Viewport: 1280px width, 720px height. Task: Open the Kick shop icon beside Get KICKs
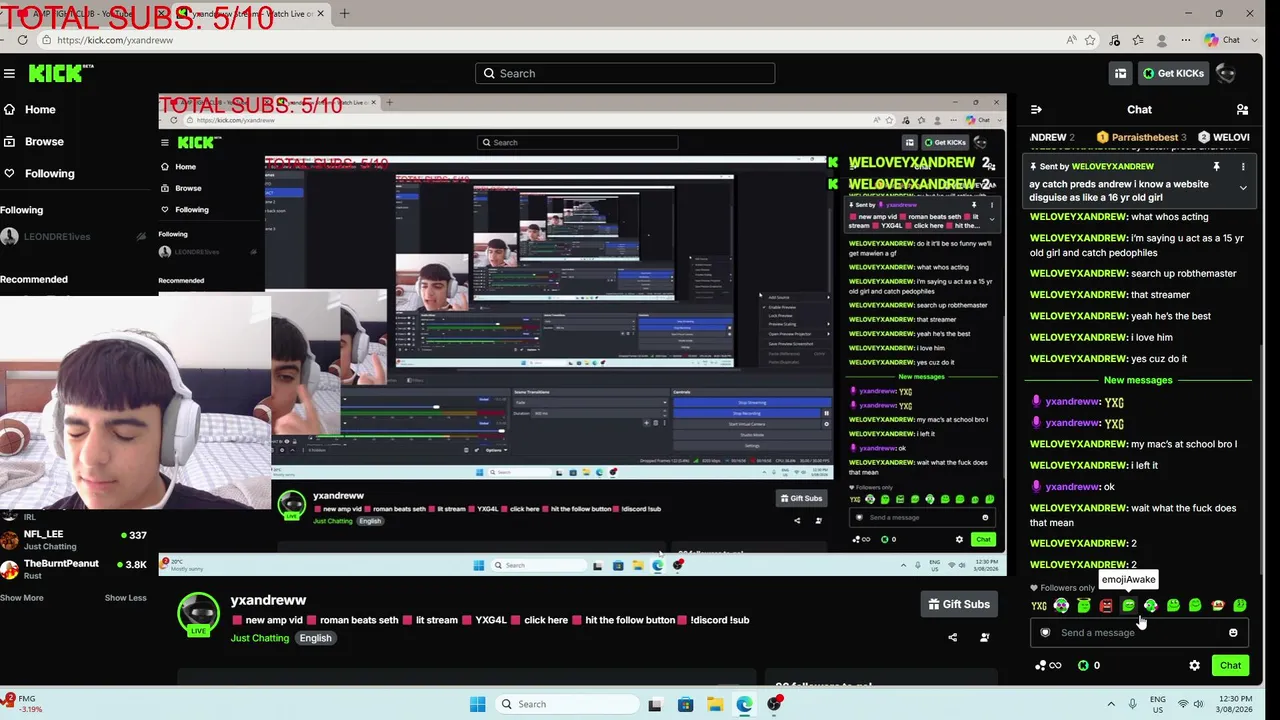coord(1120,73)
